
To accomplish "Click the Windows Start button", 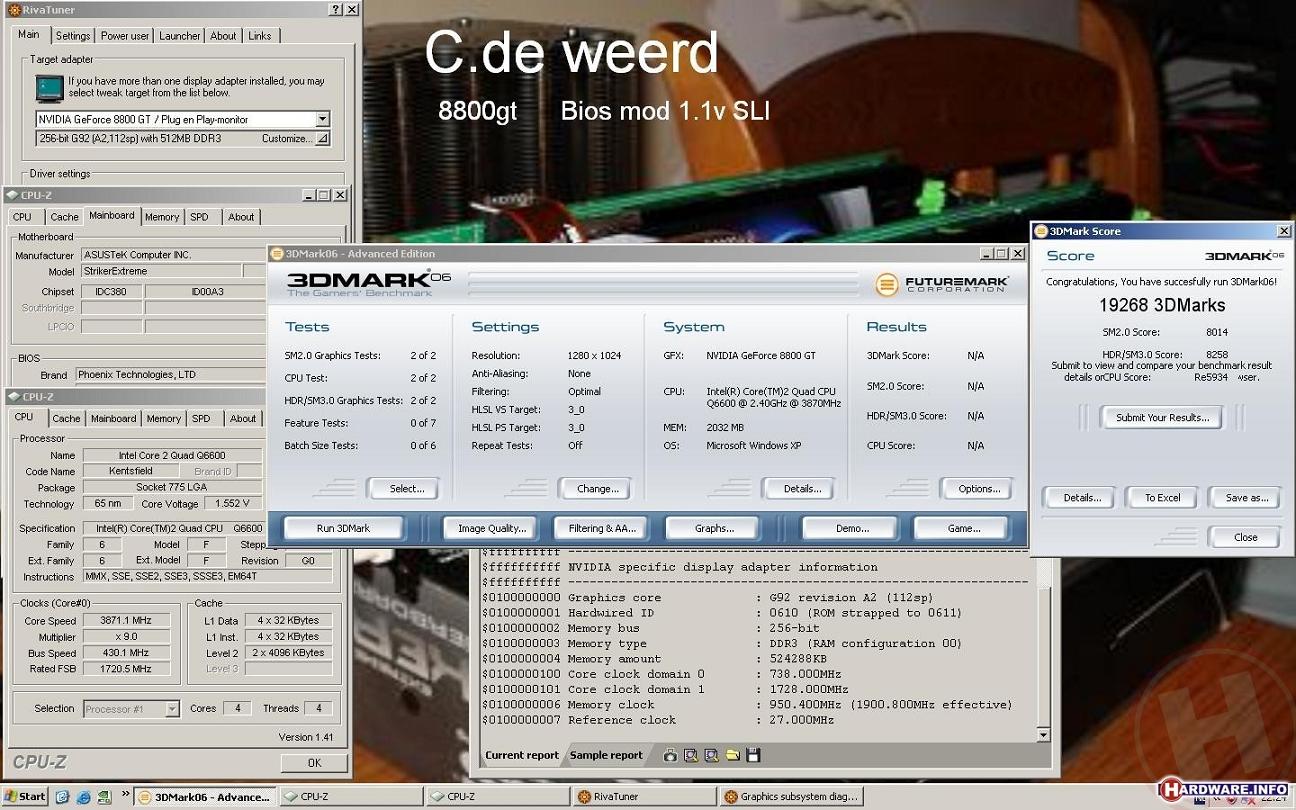I will point(25,797).
